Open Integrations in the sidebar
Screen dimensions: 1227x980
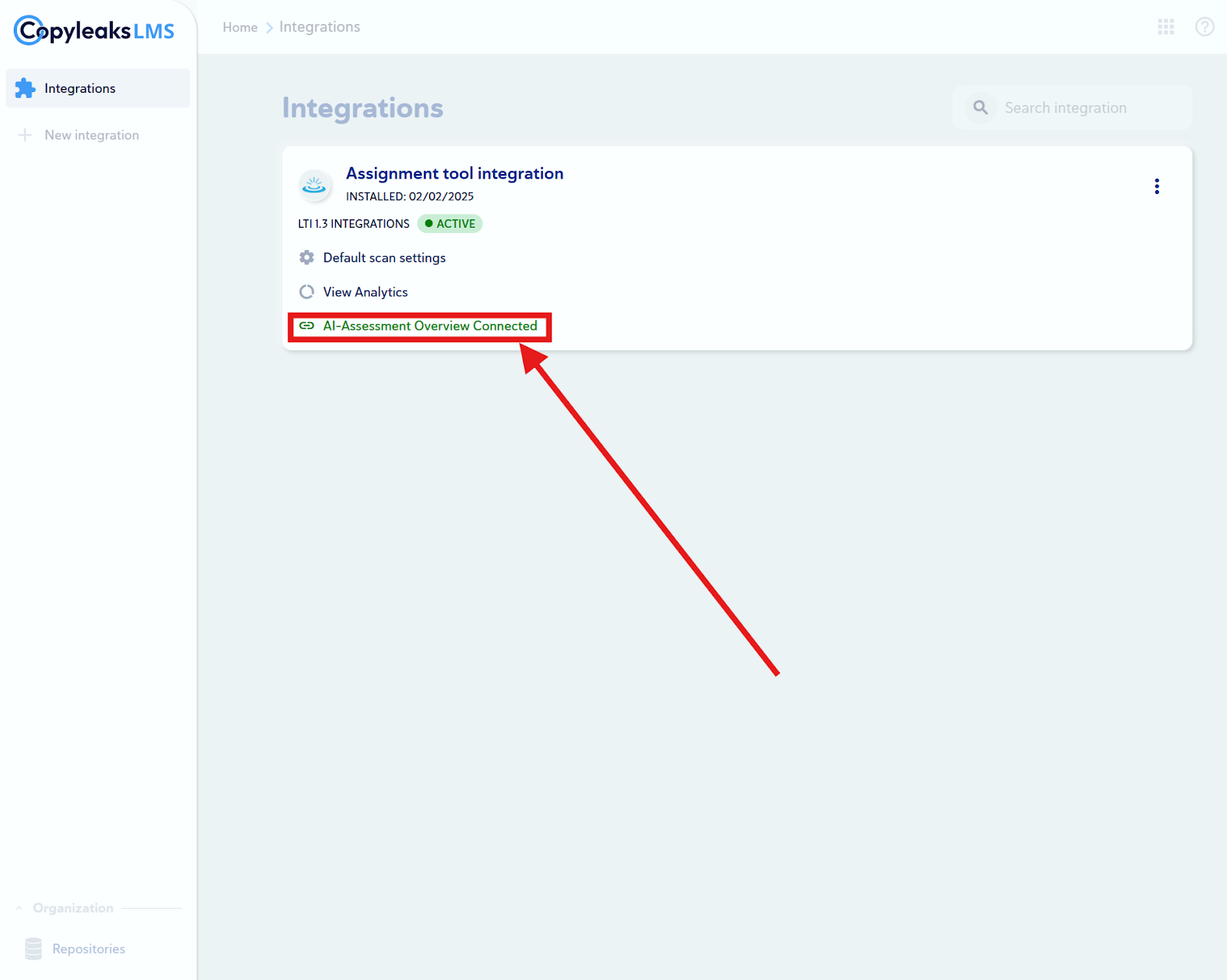[98, 88]
